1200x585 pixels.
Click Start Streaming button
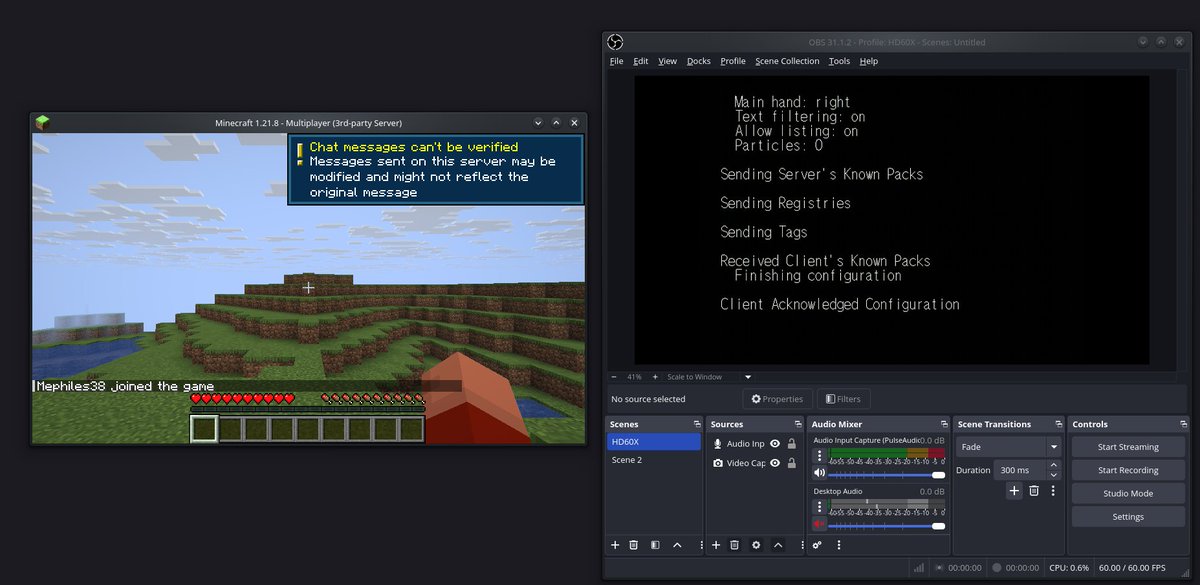click(1128, 447)
